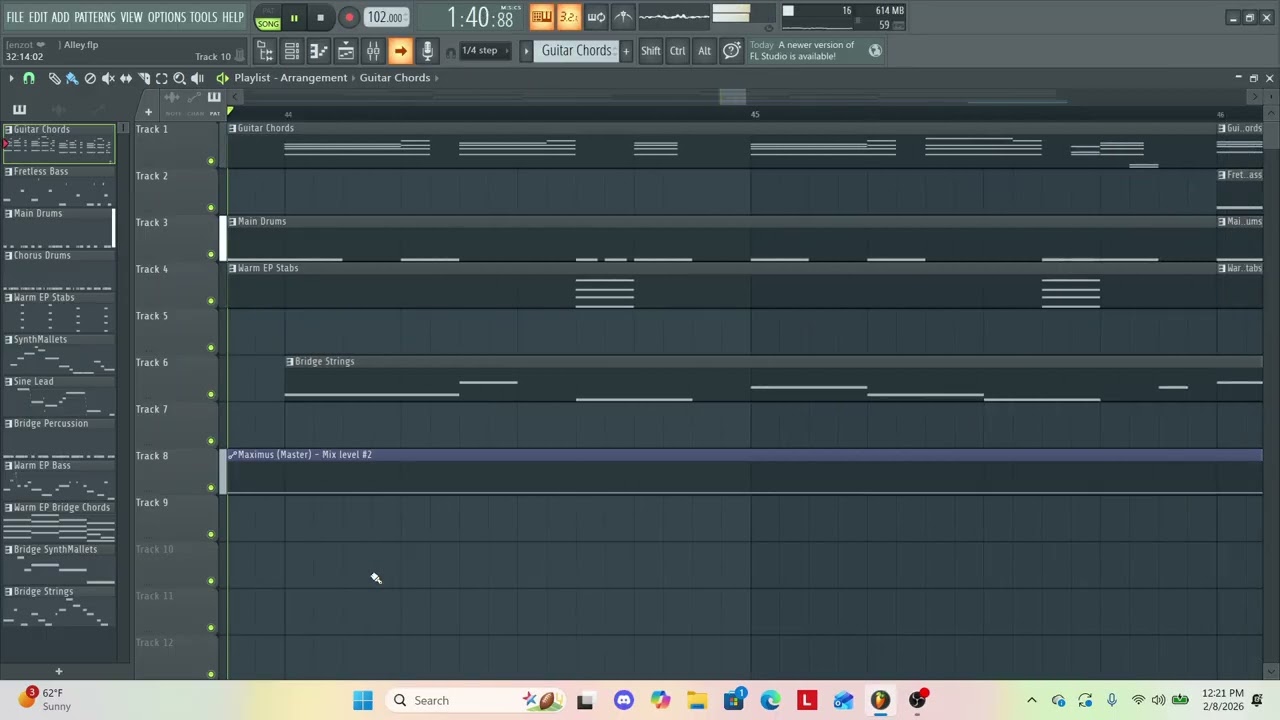Click the Windows Start button
Viewport: 1280px width, 720px height.
(x=363, y=700)
